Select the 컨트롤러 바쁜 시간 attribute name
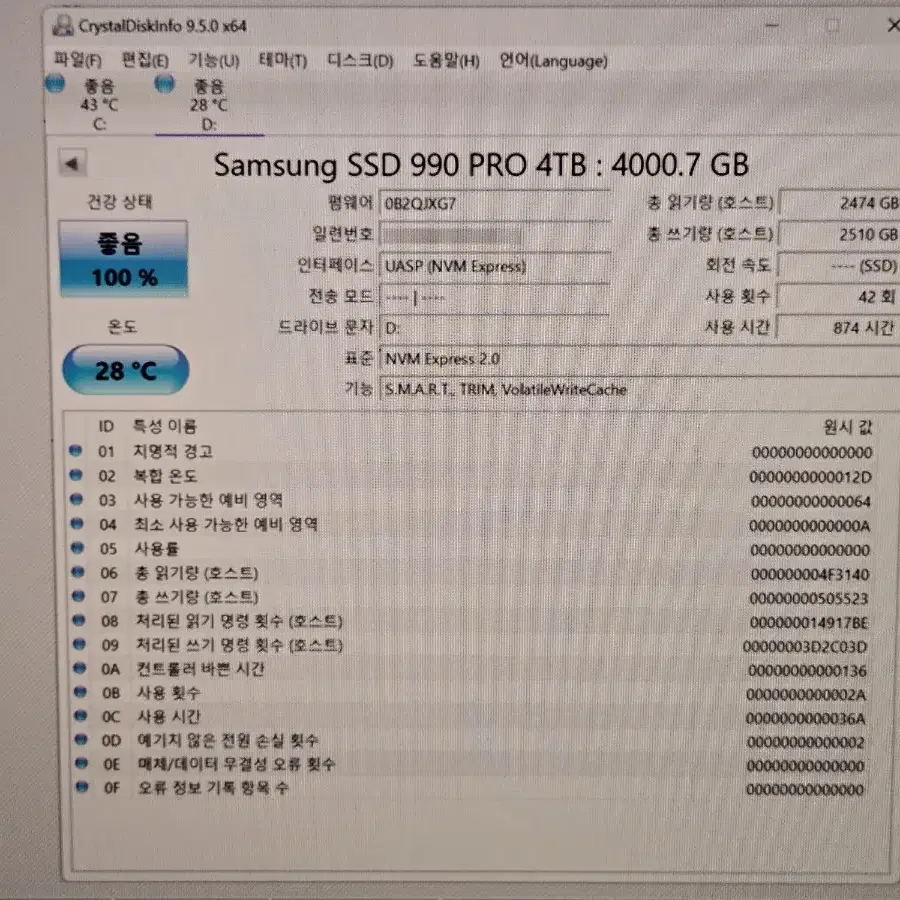 point(200,669)
